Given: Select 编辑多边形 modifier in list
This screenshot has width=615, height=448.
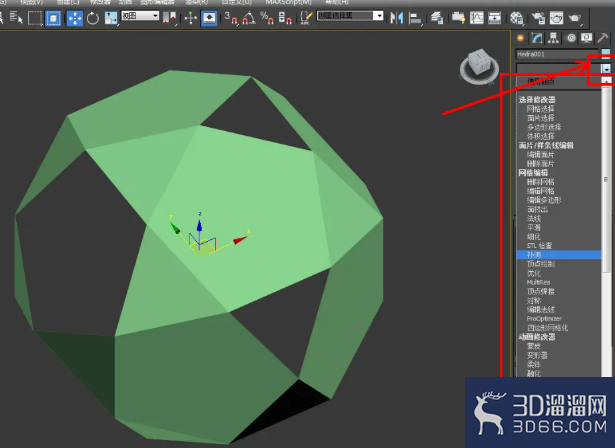Looking at the screenshot, I should coord(544,200).
